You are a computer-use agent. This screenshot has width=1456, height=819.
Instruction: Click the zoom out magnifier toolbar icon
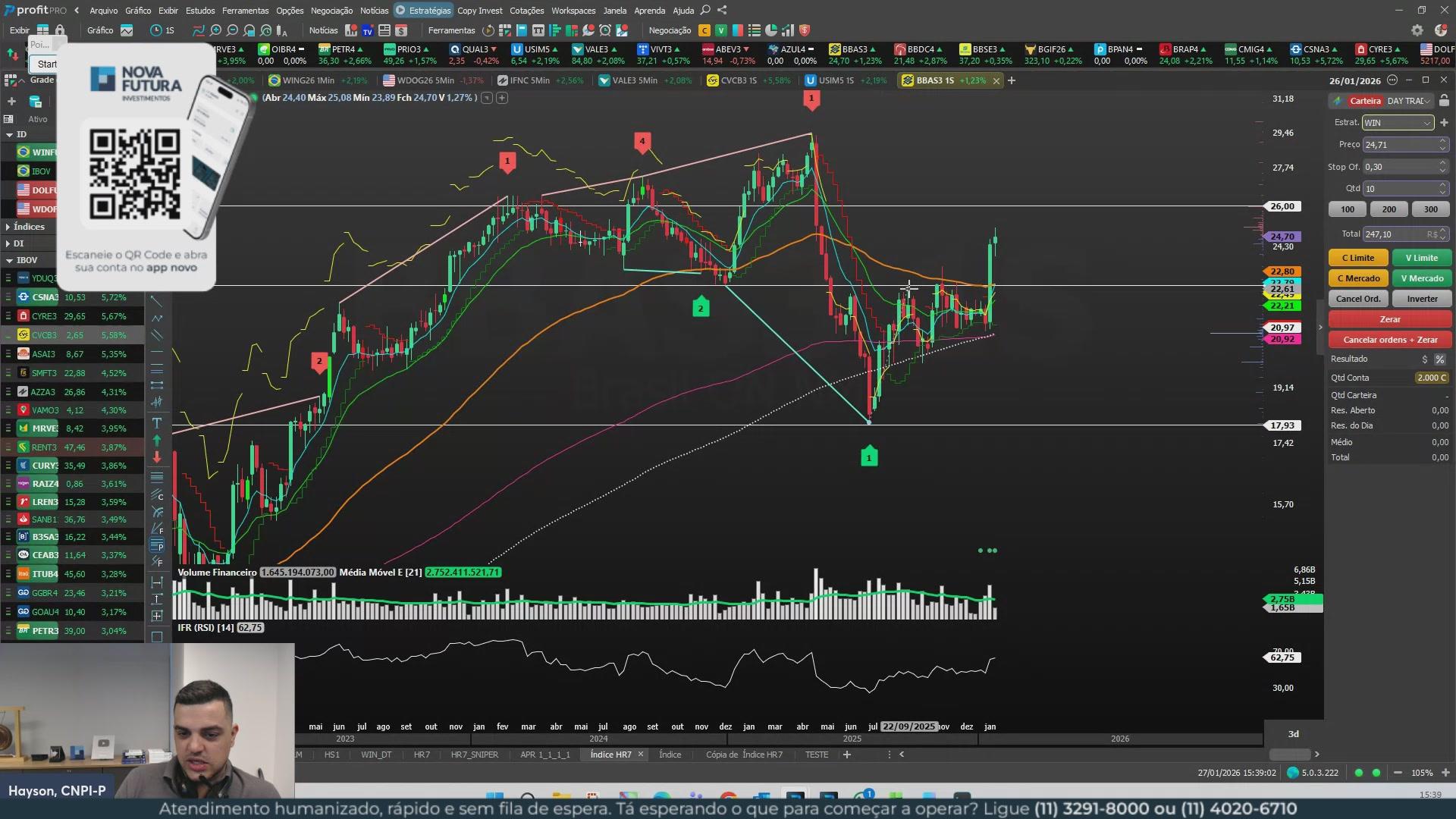tap(233, 30)
